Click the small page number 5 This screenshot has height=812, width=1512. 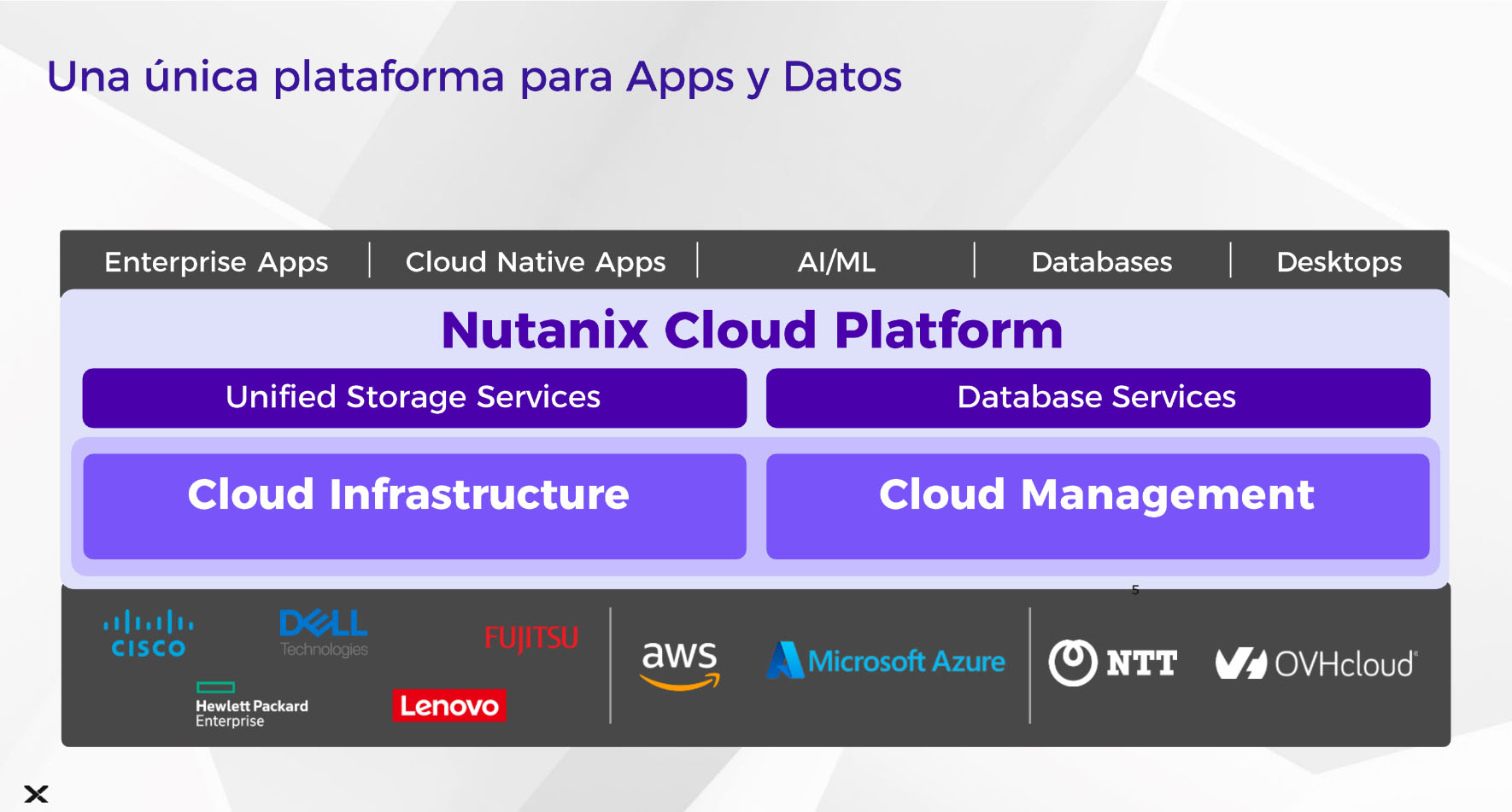tap(1135, 590)
